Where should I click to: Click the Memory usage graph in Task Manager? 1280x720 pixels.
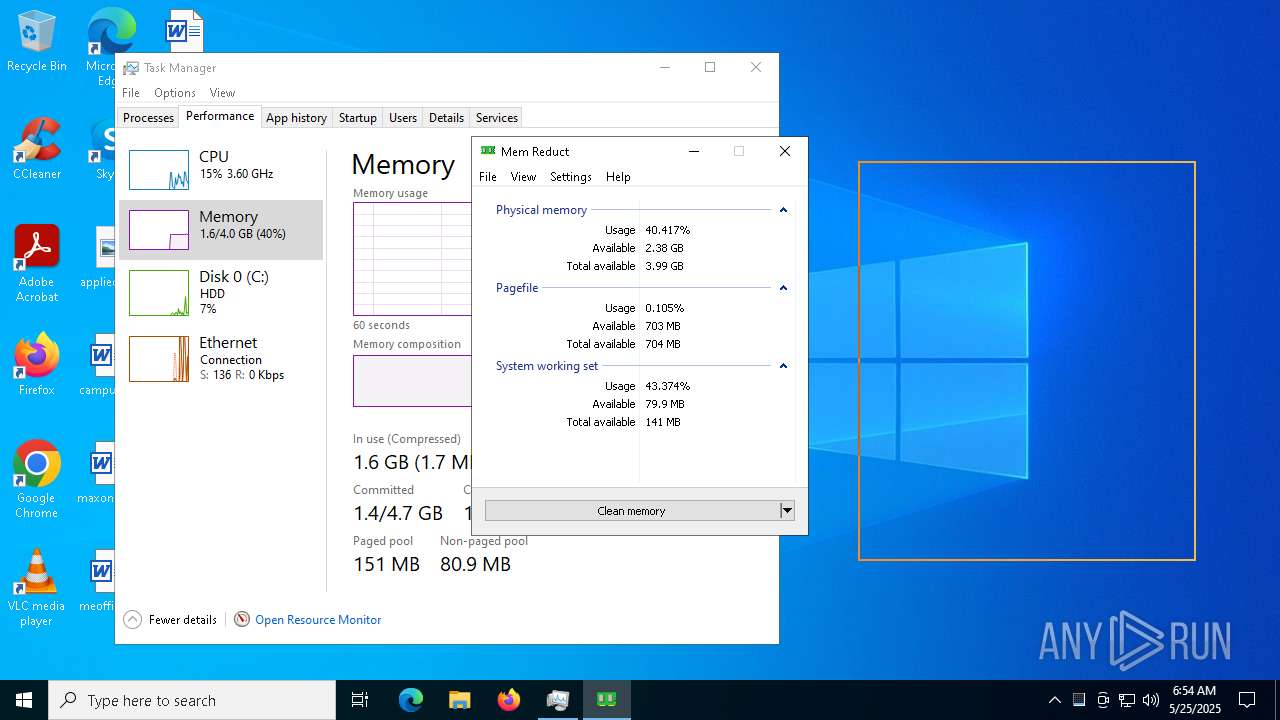point(412,259)
